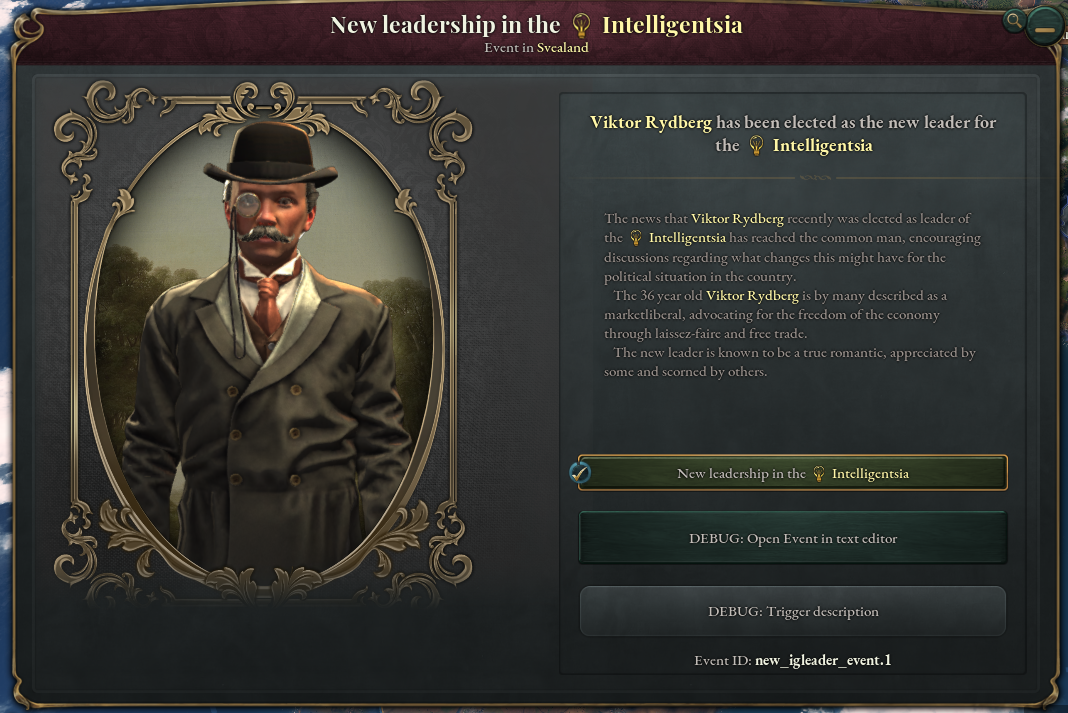Click Viktor Rydberg's name in the headline
Screen dimensions: 1068x713
click(650, 123)
